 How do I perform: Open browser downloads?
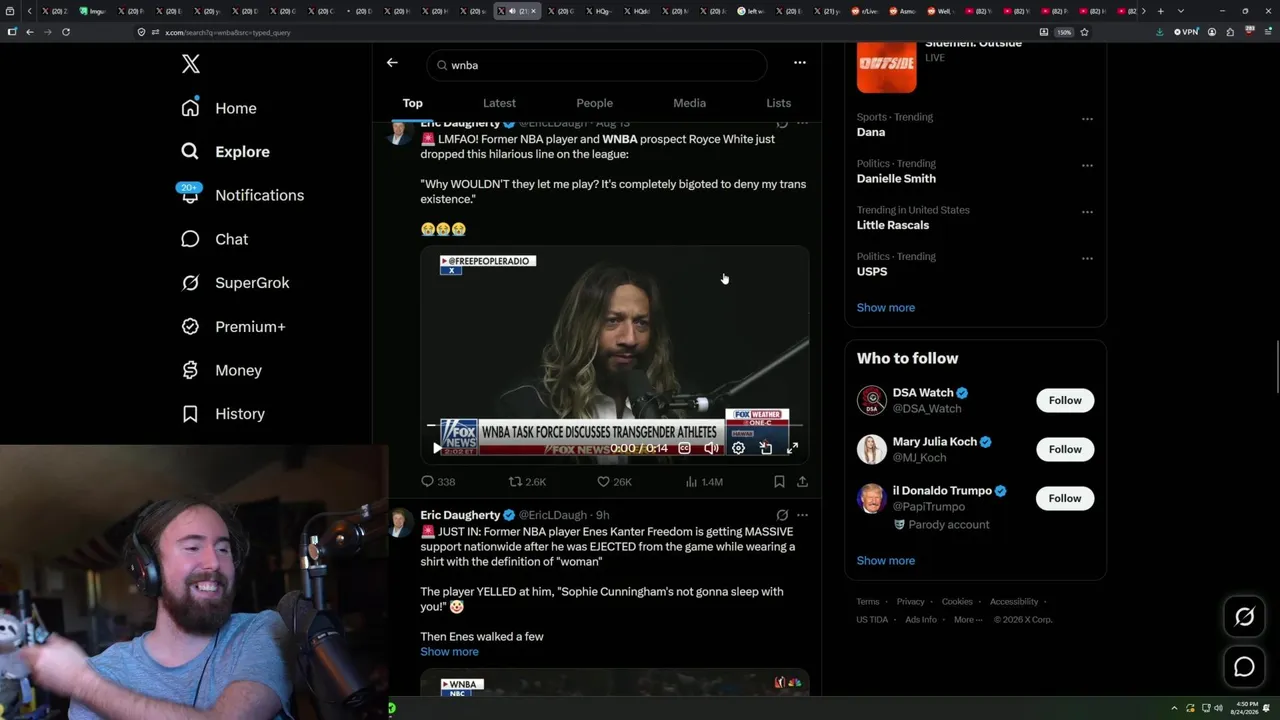click(1159, 32)
